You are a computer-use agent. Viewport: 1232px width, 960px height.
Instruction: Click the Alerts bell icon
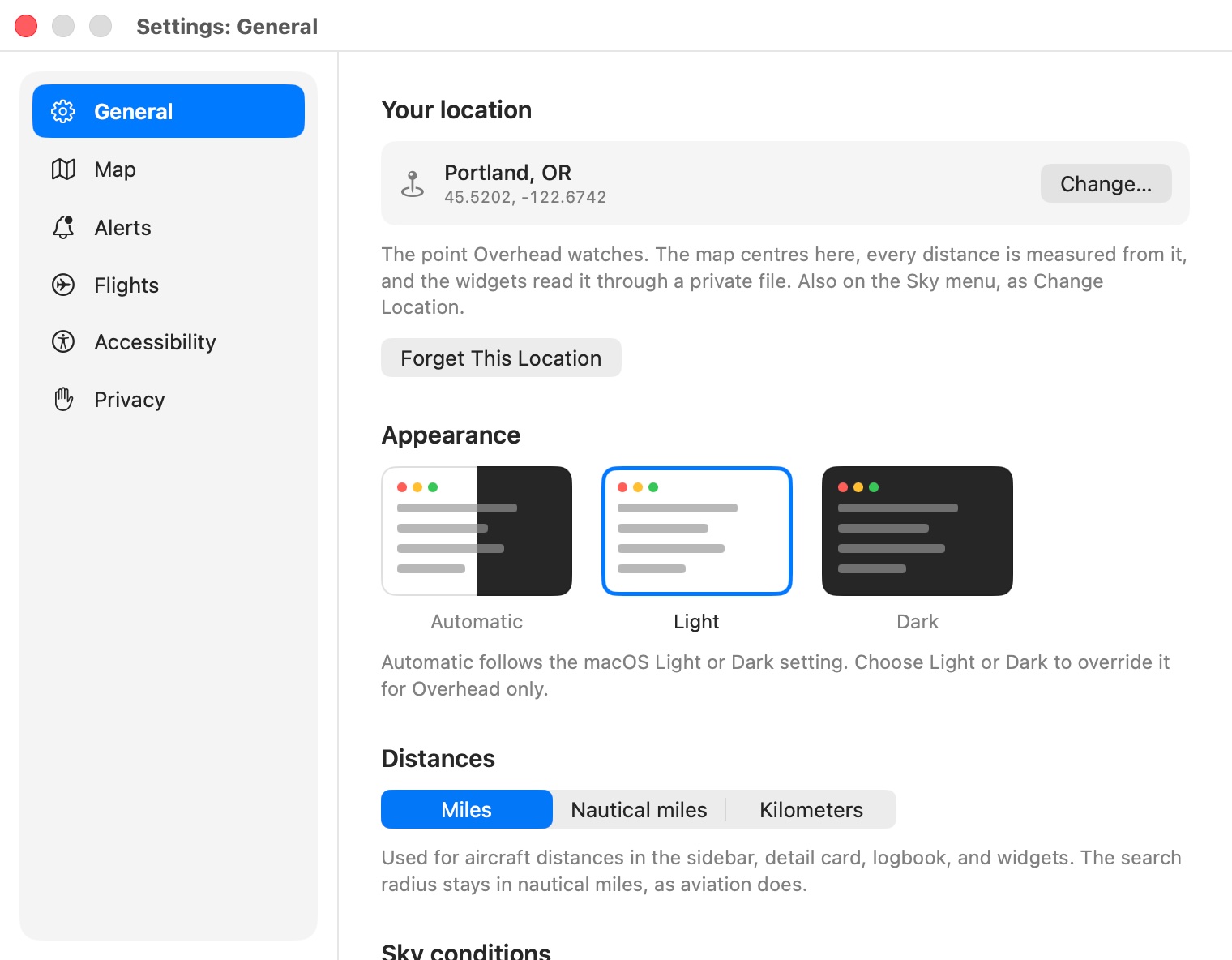[x=63, y=228]
